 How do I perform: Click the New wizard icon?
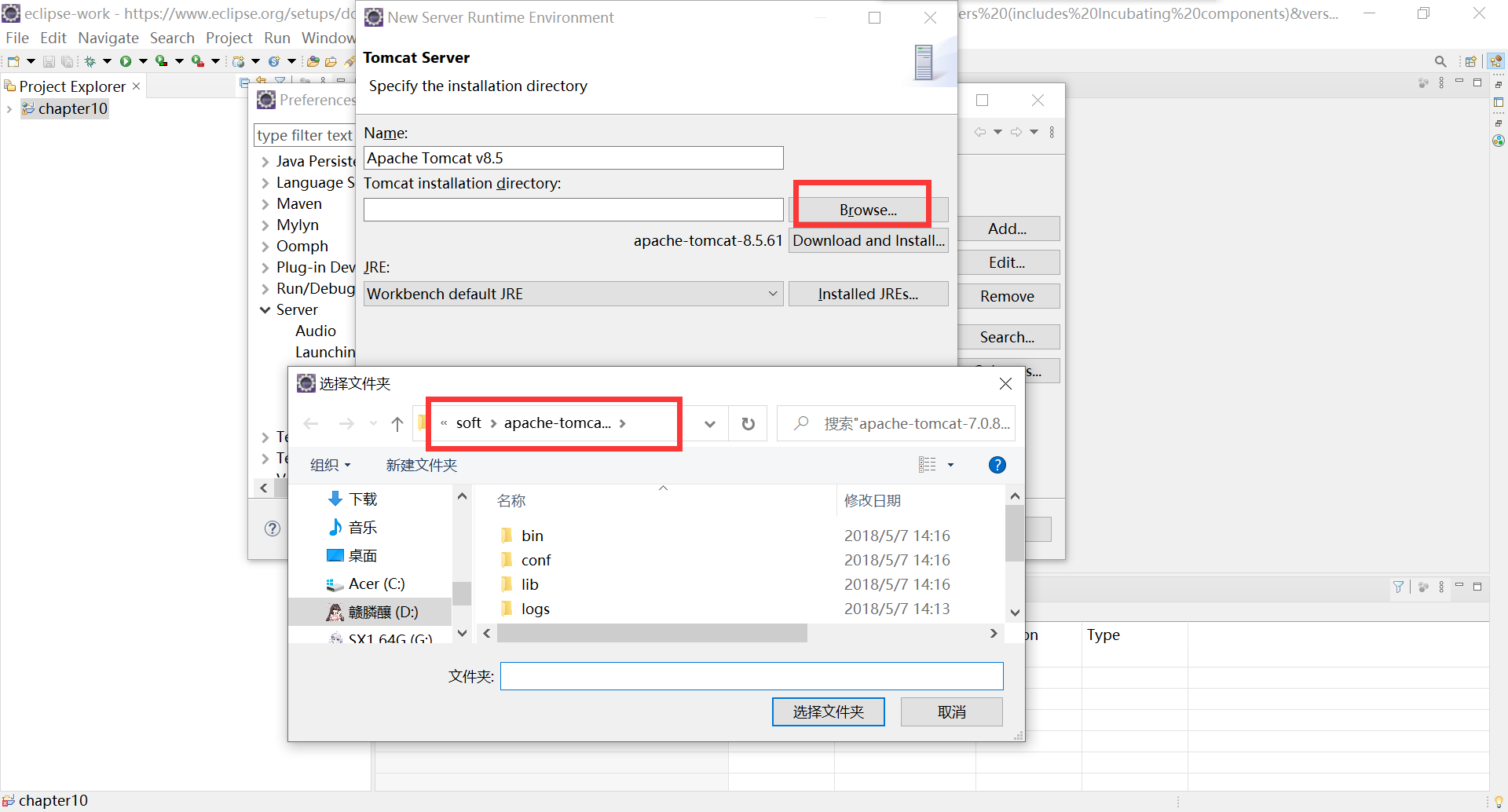coord(13,60)
